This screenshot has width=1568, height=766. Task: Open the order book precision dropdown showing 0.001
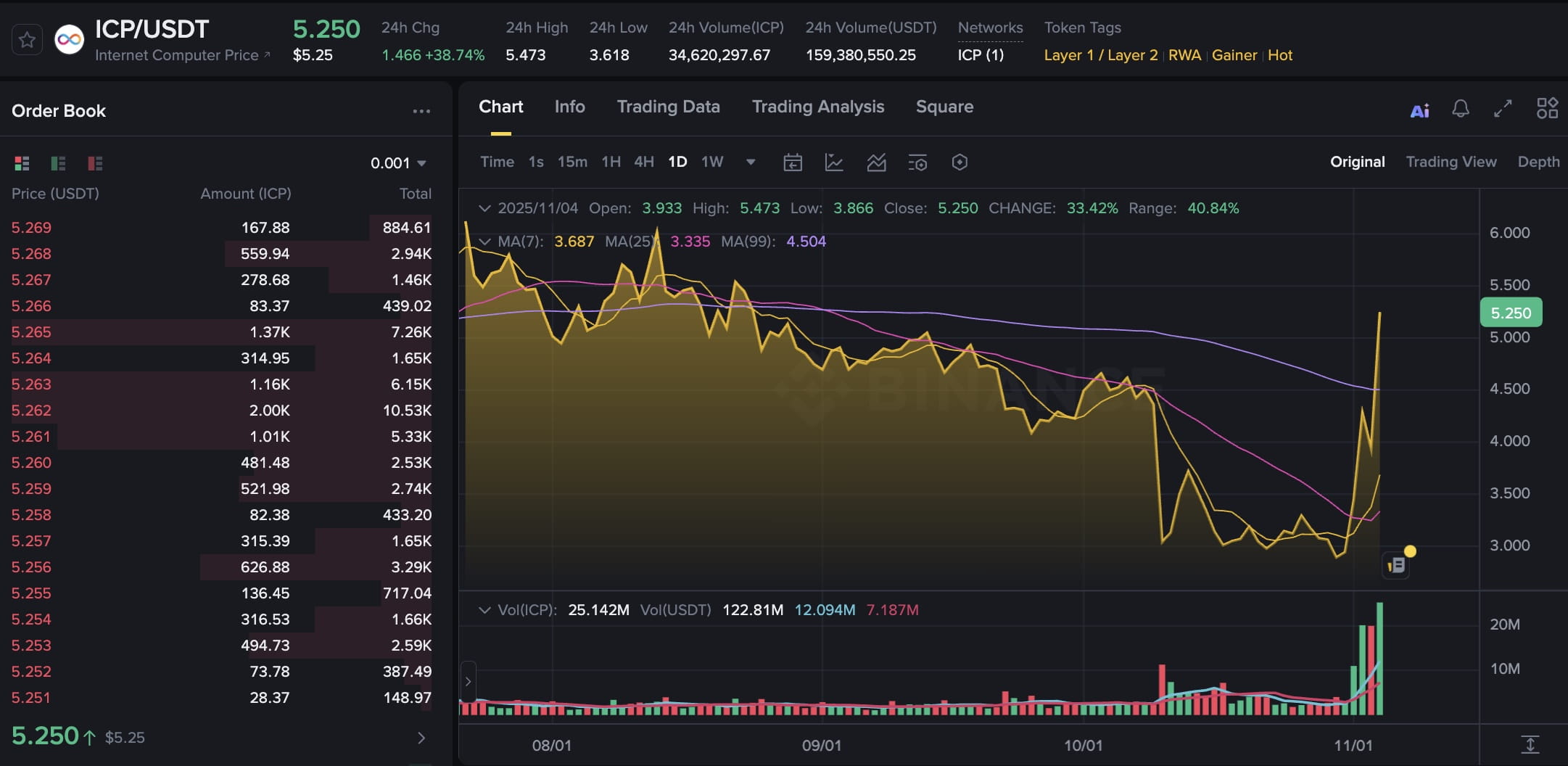[396, 162]
